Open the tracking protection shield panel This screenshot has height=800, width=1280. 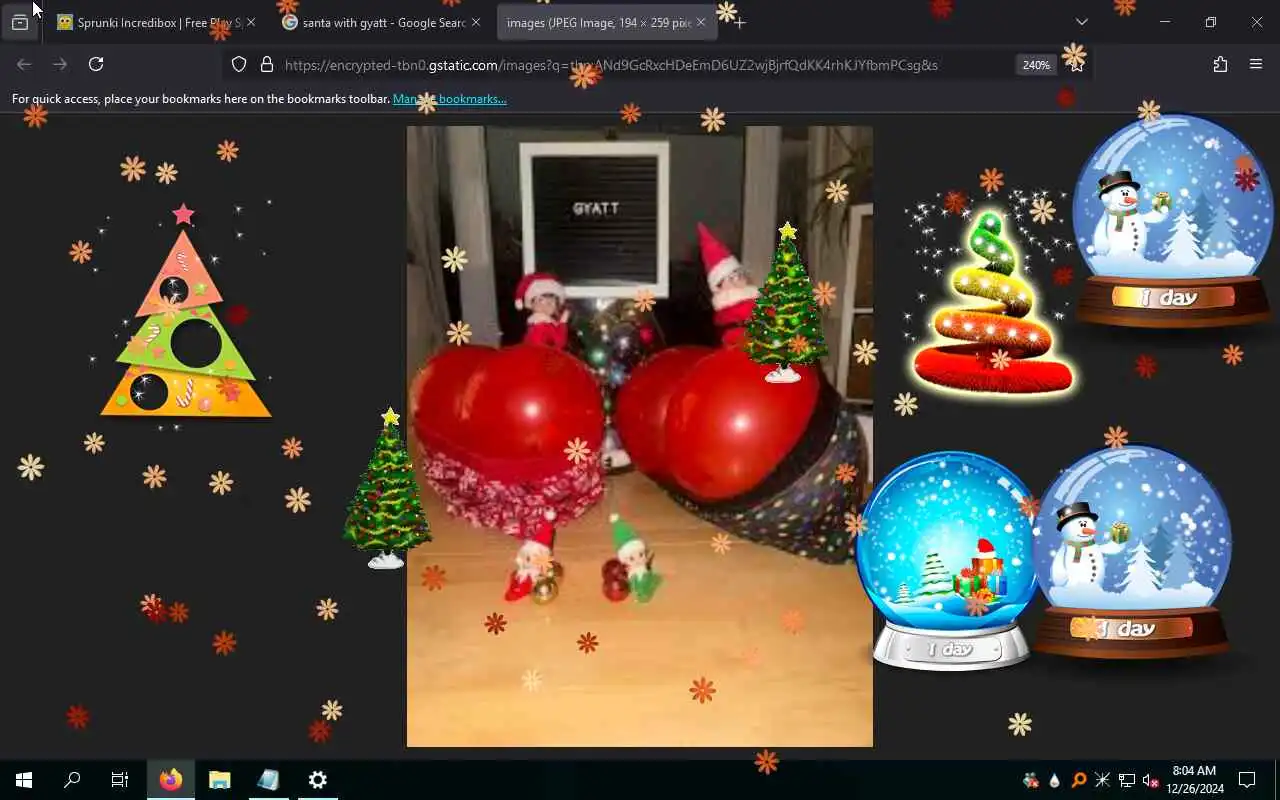click(239, 64)
